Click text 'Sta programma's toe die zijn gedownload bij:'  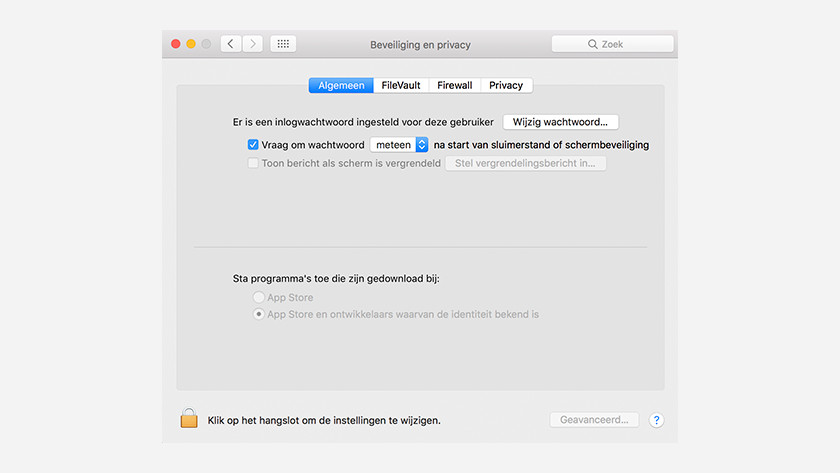coord(336,279)
